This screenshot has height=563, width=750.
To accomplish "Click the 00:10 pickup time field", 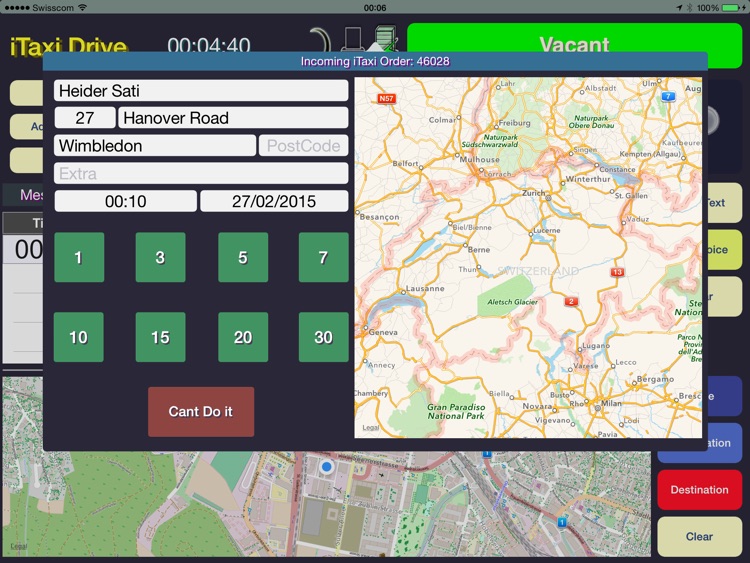I will 125,201.
